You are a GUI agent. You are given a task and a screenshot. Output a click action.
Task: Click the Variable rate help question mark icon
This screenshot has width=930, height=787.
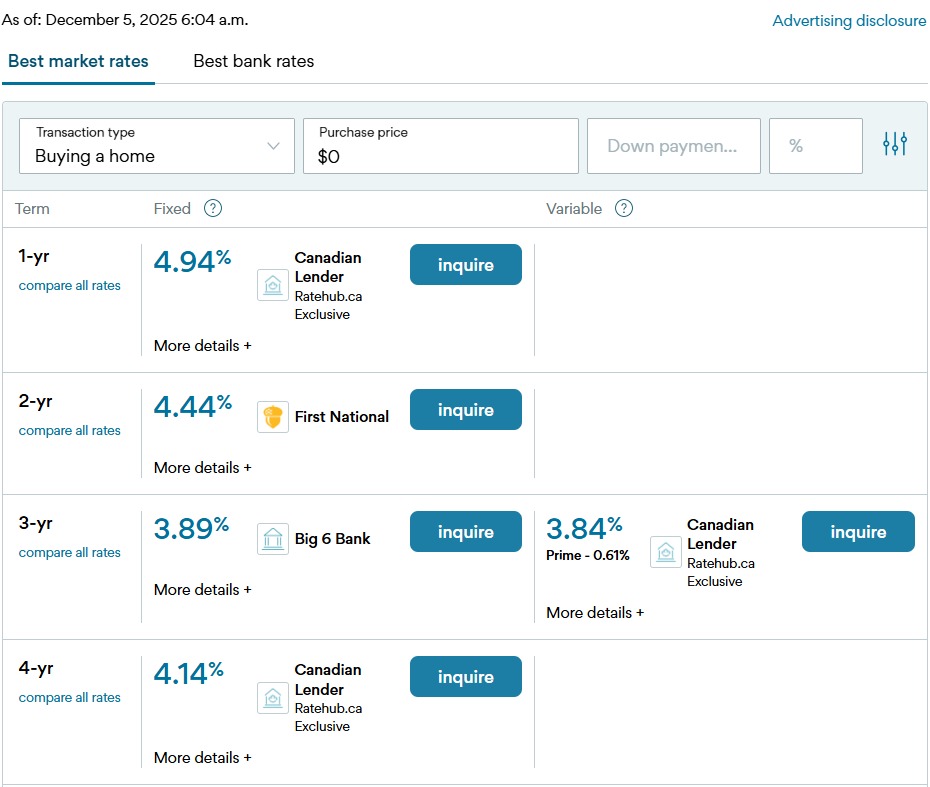click(x=624, y=209)
